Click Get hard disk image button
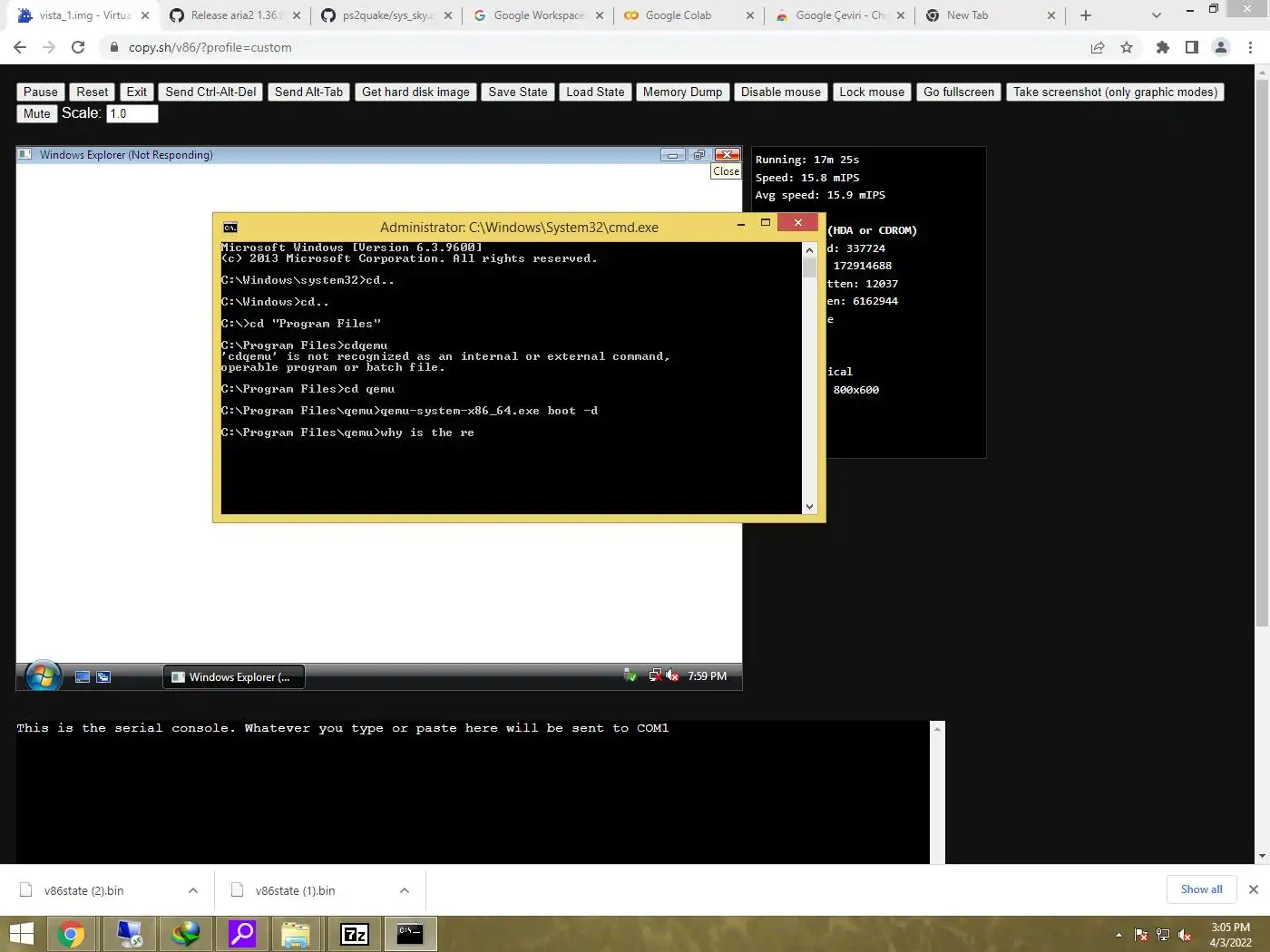Image resolution: width=1270 pixels, height=952 pixels. (x=415, y=92)
